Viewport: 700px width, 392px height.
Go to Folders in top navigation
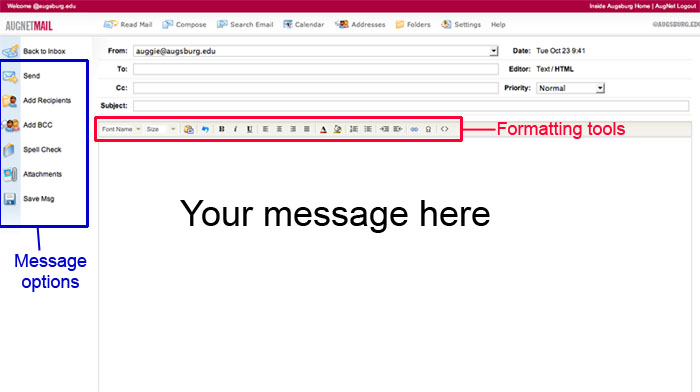[413, 25]
